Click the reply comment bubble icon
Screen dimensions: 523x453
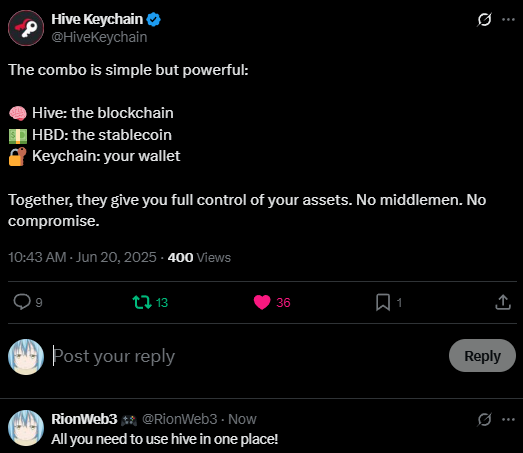[x=22, y=302]
